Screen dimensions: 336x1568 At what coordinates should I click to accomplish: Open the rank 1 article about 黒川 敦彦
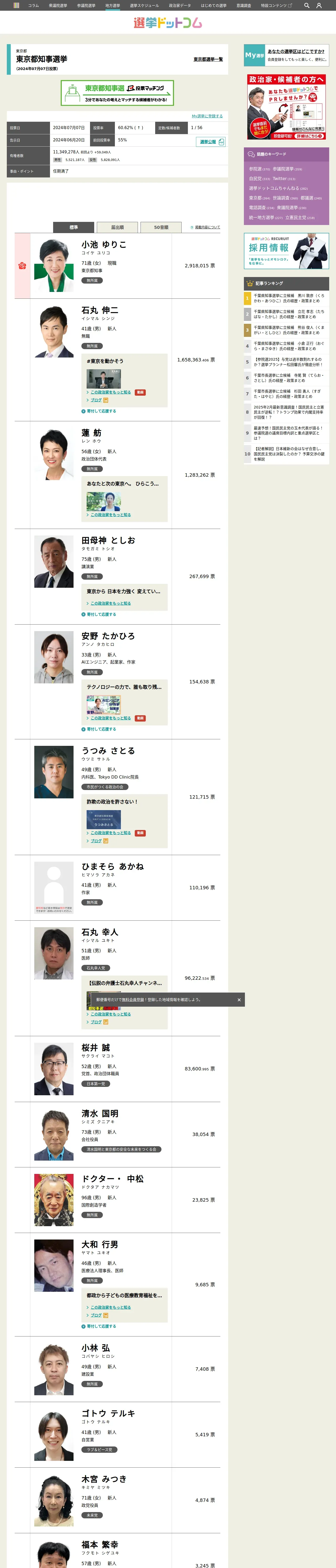[x=289, y=298]
